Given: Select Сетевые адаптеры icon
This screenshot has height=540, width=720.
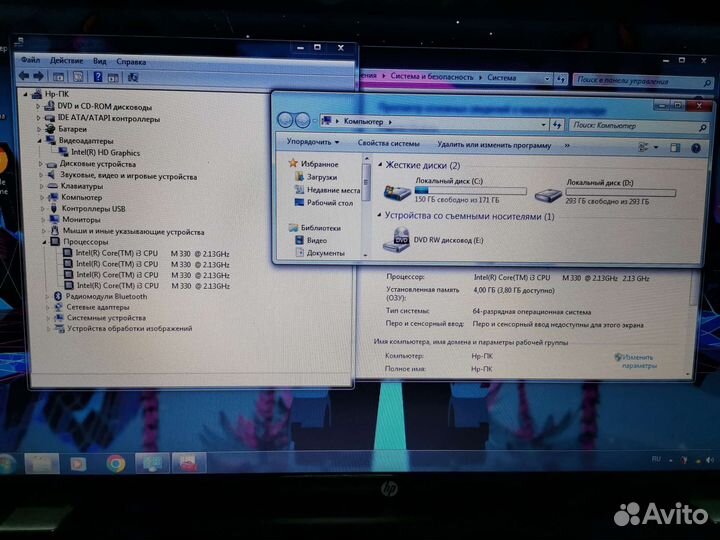Looking at the screenshot, I should click(x=58, y=307).
